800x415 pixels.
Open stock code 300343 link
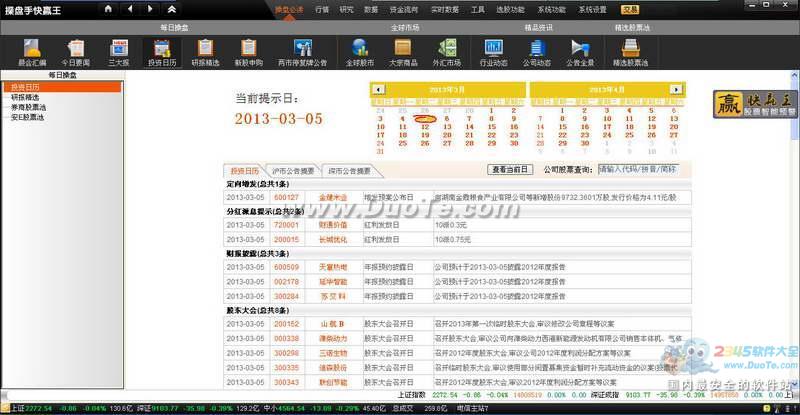tap(286, 382)
